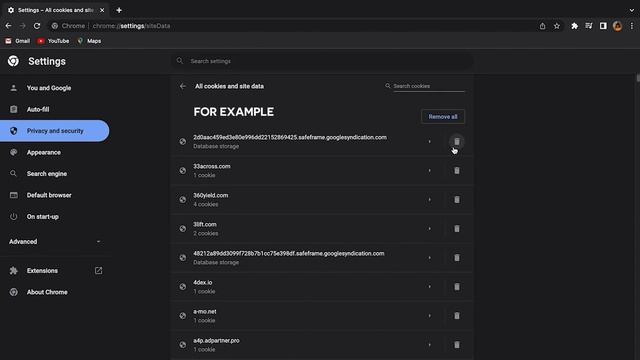Reload the settings page
The image size is (640, 360).
pyautogui.click(x=37, y=26)
